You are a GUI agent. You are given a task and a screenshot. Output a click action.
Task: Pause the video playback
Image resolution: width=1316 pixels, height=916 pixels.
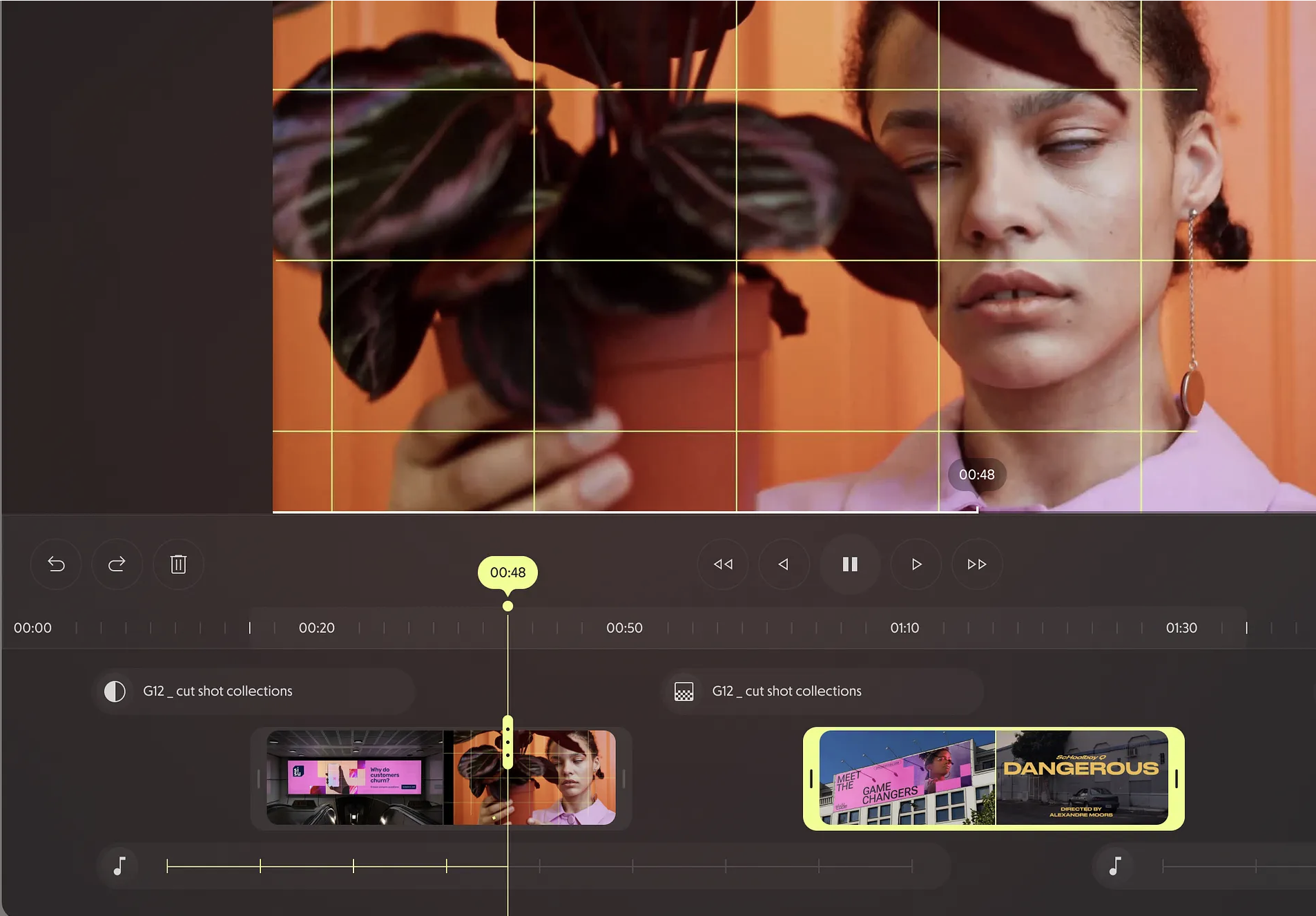pos(850,564)
